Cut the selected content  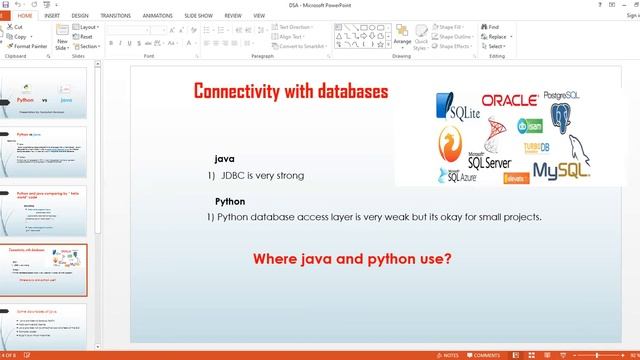(x=15, y=27)
